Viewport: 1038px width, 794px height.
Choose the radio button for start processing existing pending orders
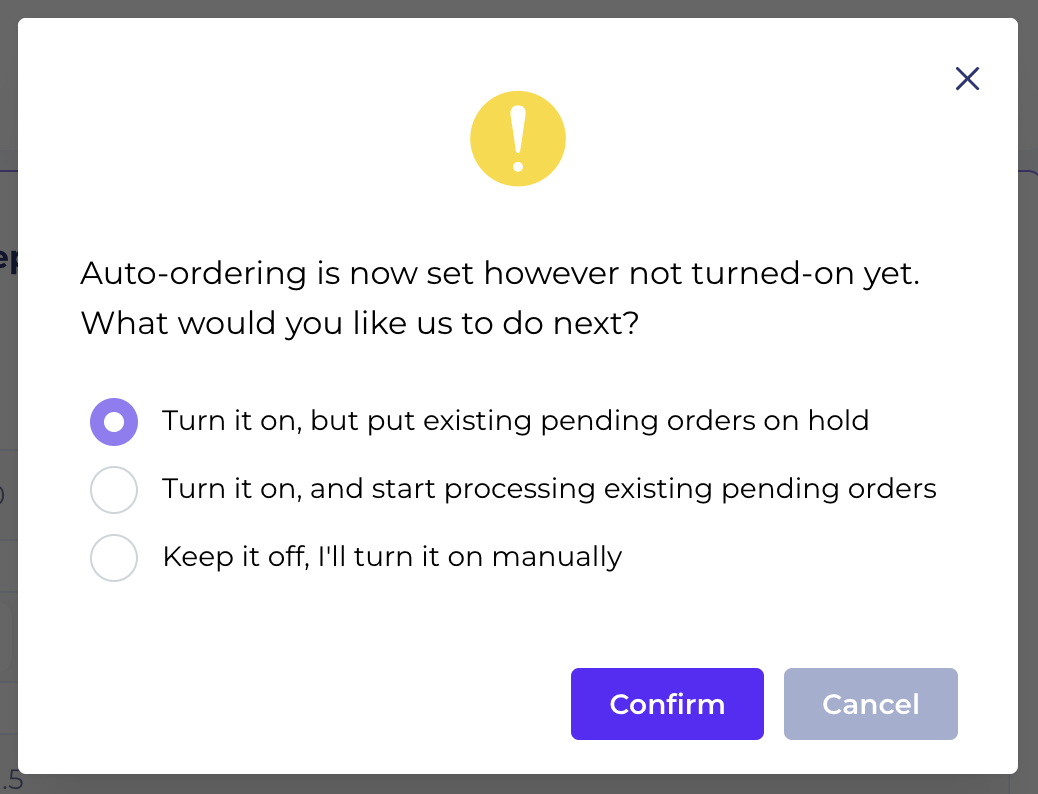pyautogui.click(x=114, y=490)
